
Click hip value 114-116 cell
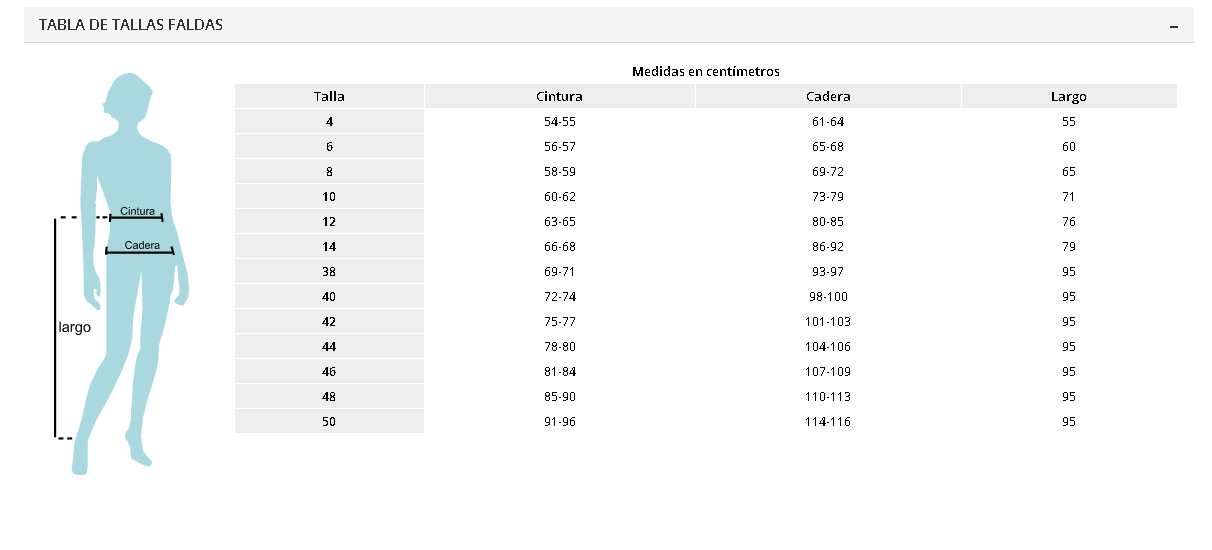tap(828, 422)
